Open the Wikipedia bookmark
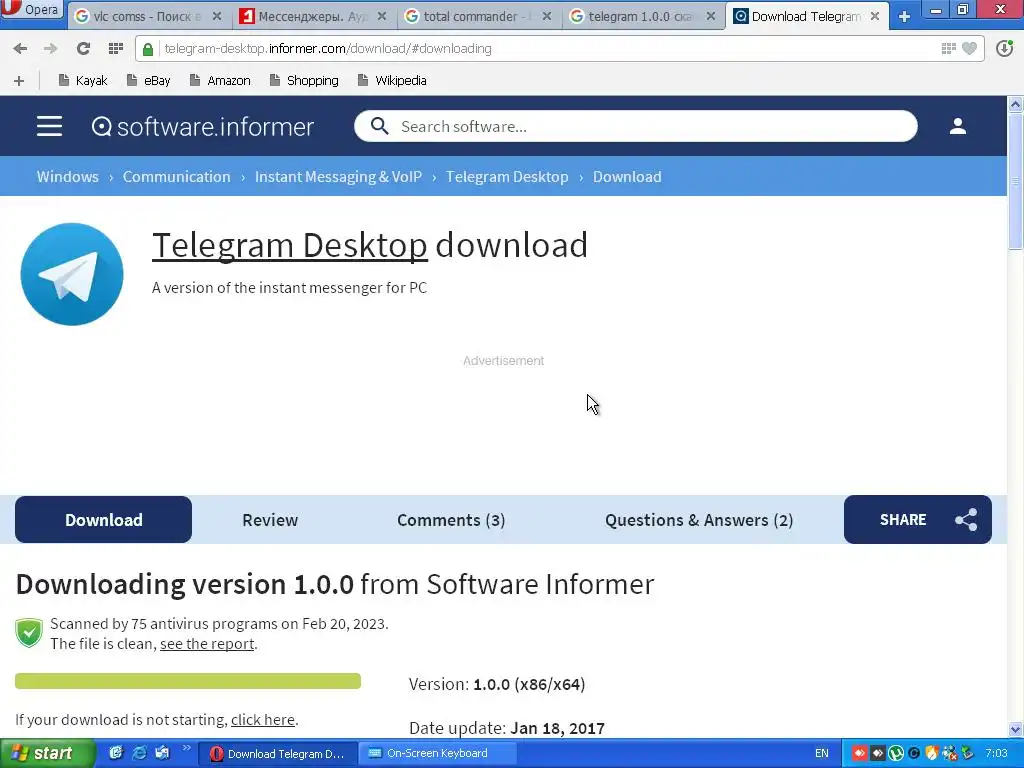 (x=392, y=80)
